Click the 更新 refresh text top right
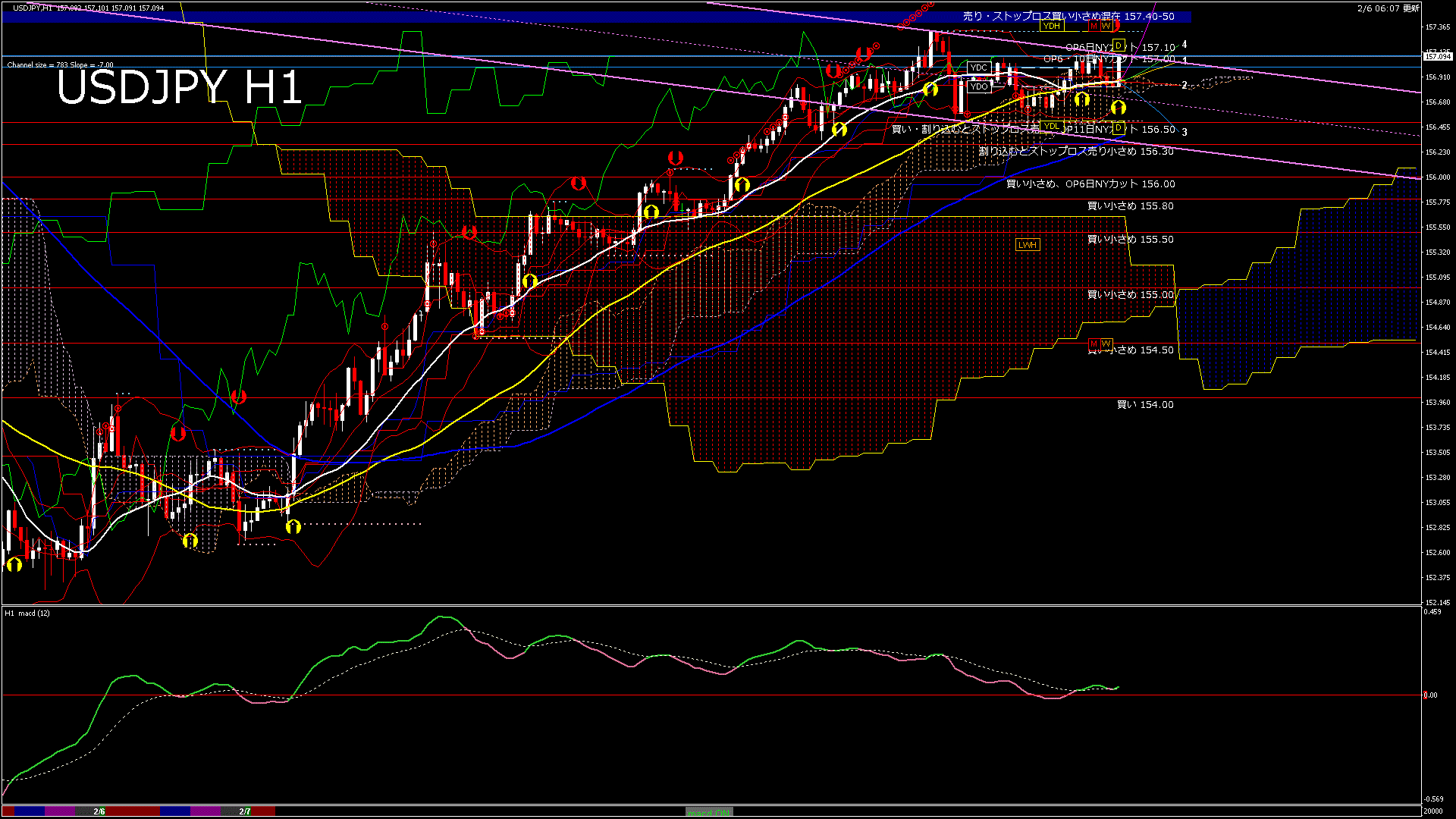This screenshot has height=819, width=1456. (1411, 8)
